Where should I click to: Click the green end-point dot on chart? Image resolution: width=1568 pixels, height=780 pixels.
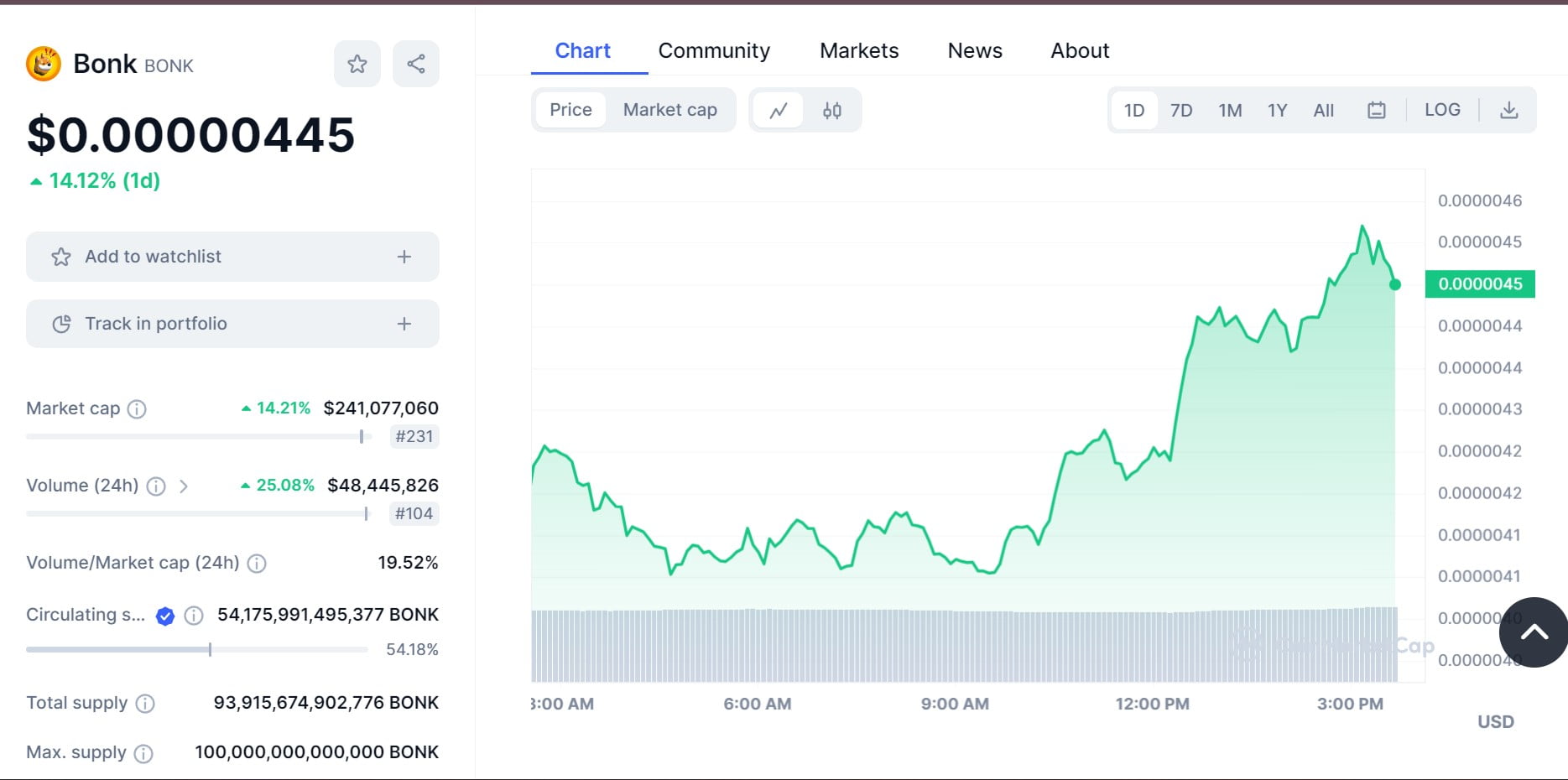[x=1395, y=285]
